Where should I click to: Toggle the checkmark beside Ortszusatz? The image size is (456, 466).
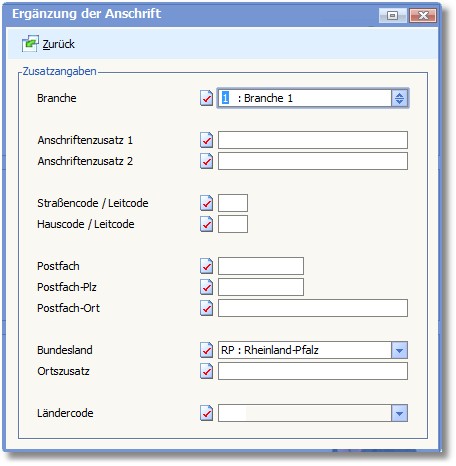pos(206,371)
